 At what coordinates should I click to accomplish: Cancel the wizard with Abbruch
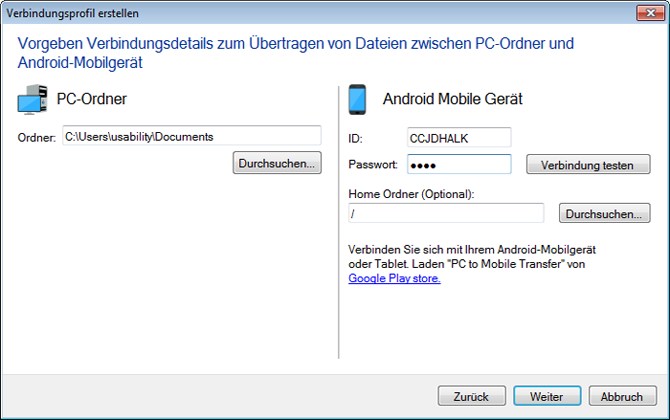[x=622, y=395]
